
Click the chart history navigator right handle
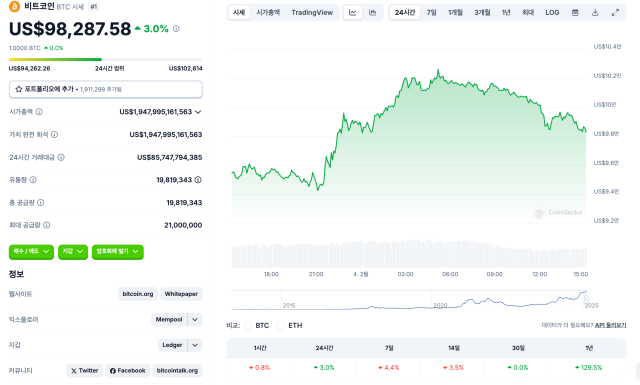(x=587, y=300)
